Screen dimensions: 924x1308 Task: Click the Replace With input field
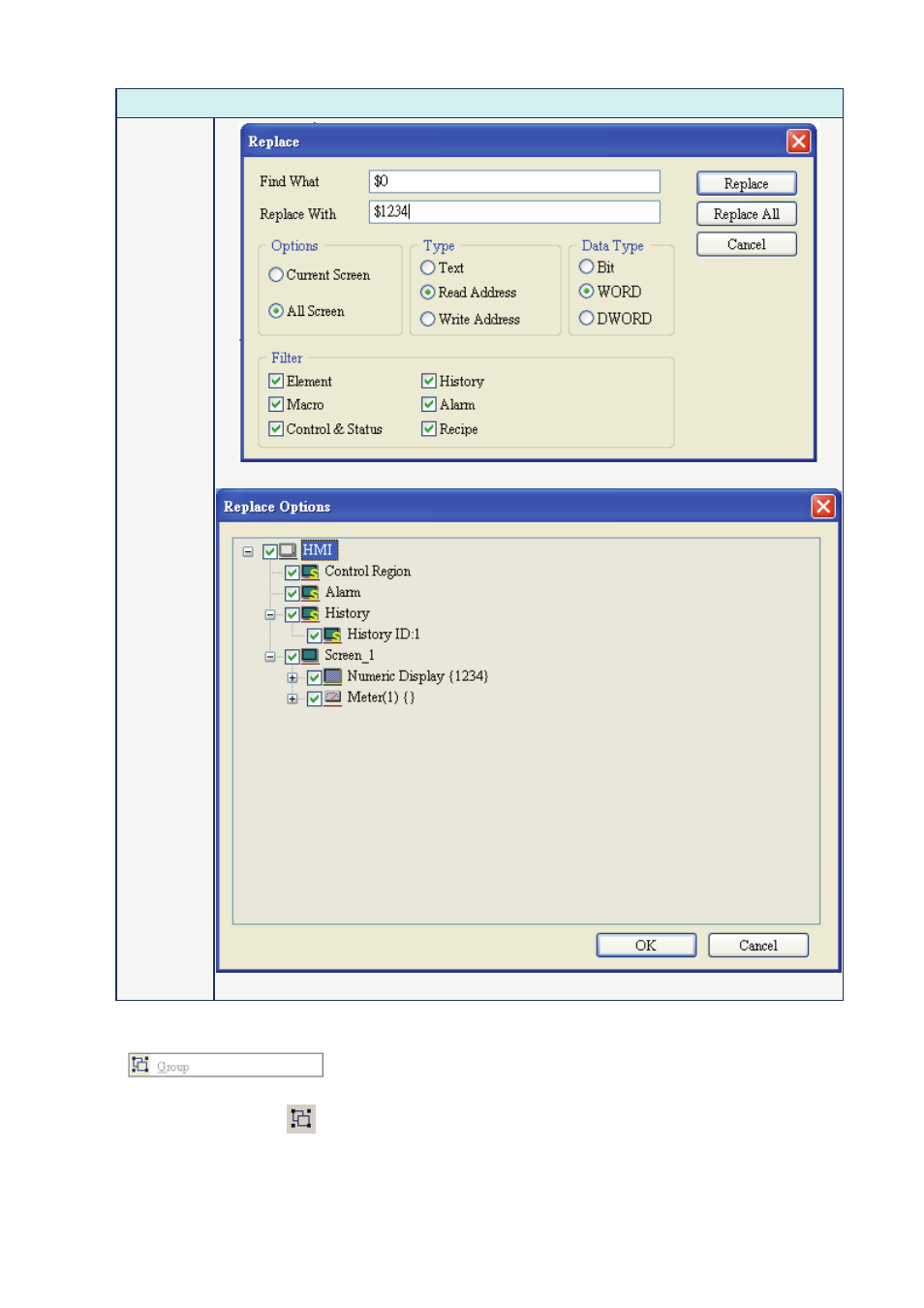point(514,211)
